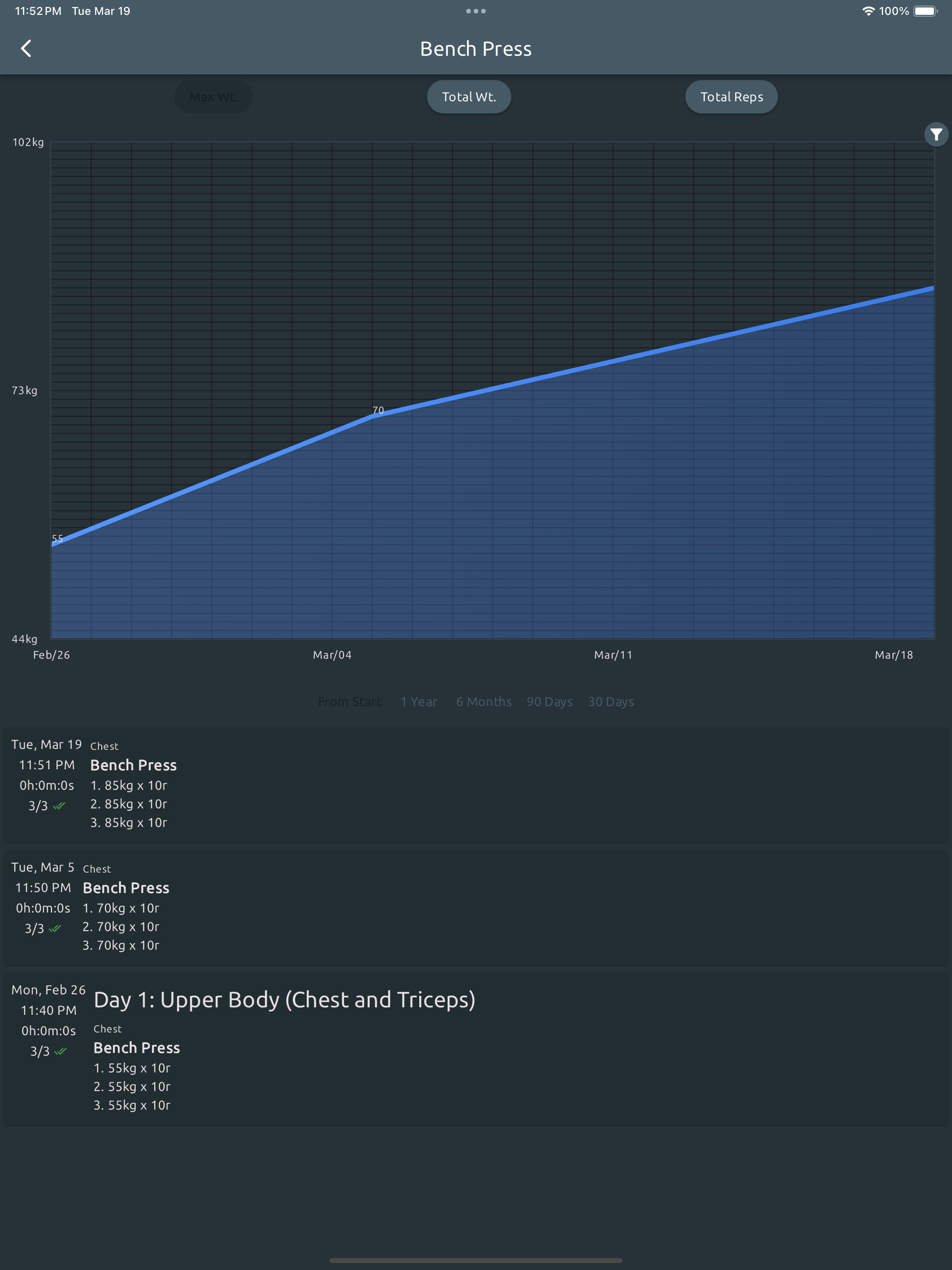
Task: Tap the Mar/11 date axis label
Action: 613,655
